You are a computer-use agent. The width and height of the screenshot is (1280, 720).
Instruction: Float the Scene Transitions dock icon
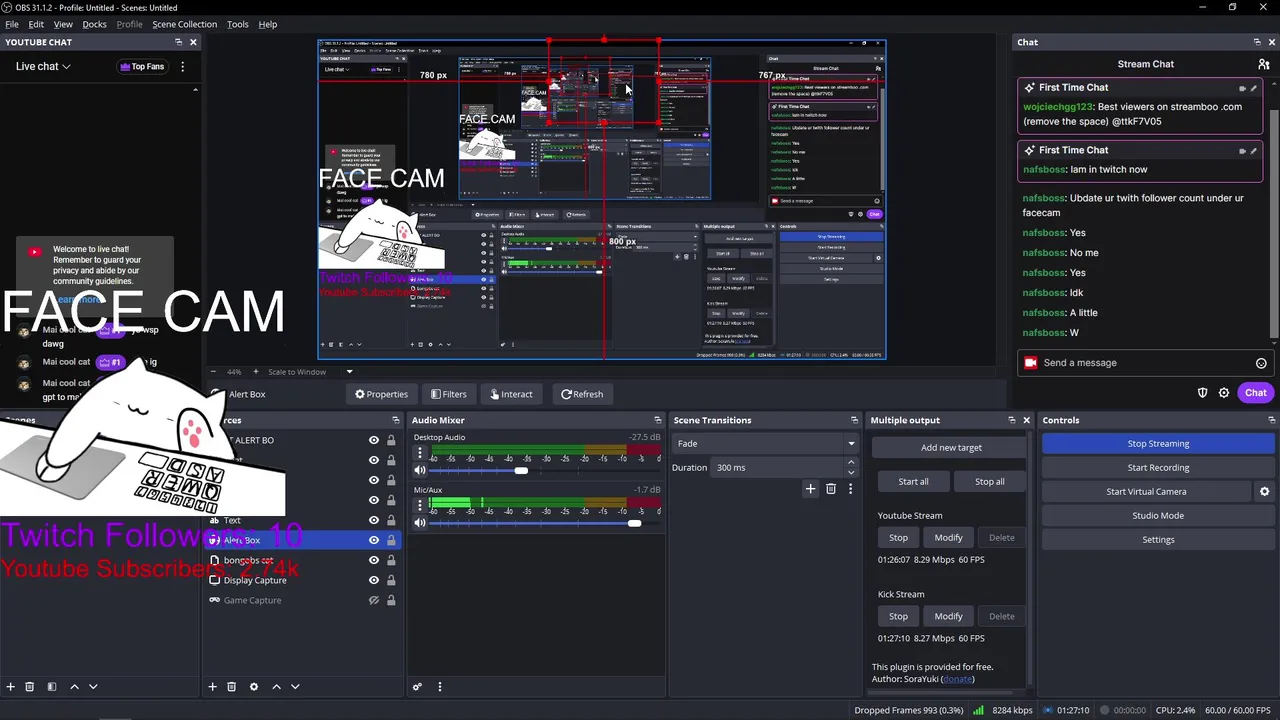pyautogui.click(x=854, y=420)
